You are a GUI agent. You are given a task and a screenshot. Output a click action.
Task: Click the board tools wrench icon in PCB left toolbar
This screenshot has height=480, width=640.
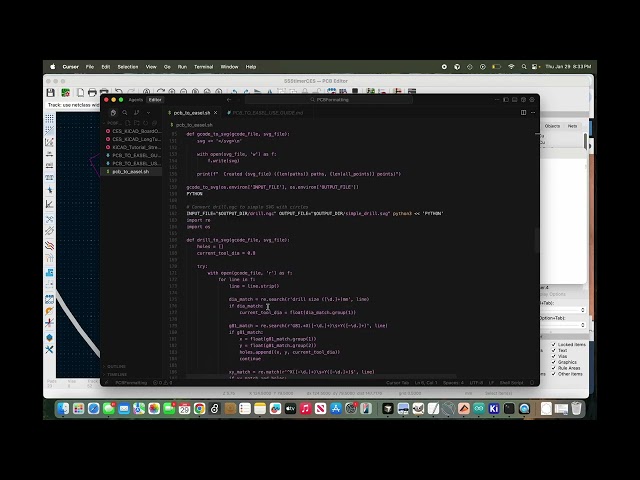tap(49, 349)
